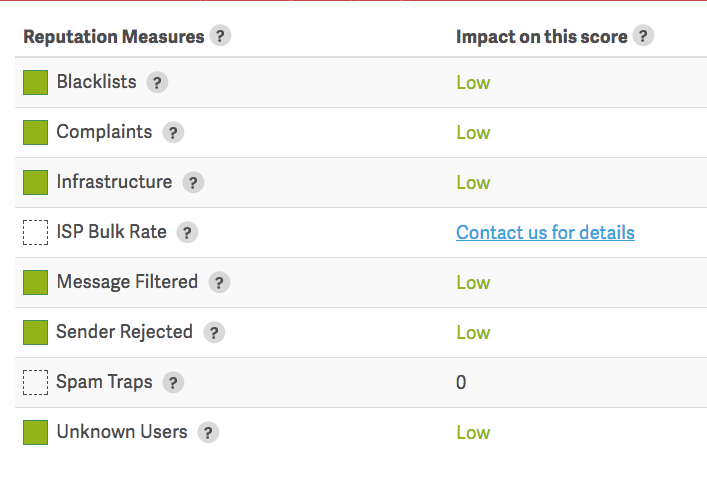Open help icon beside Reputation Measures heading
This screenshot has height=478, width=707.
pos(220,36)
